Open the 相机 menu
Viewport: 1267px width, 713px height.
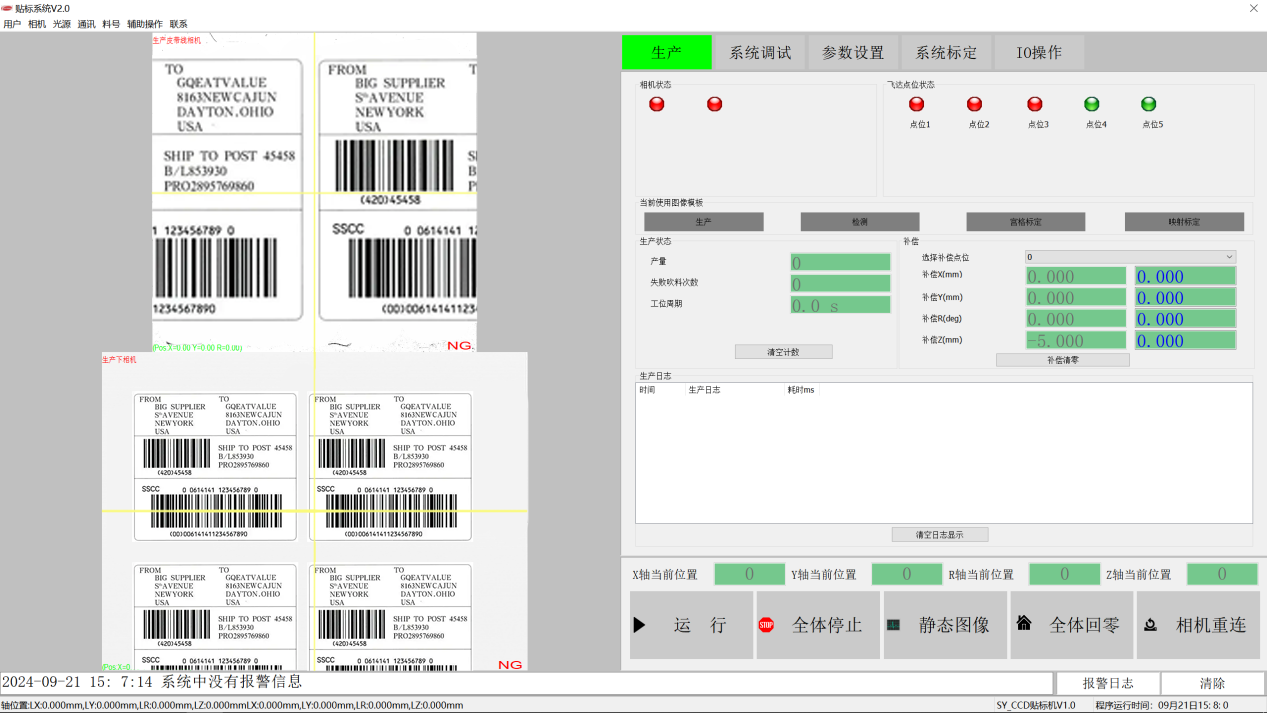(x=37, y=24)
